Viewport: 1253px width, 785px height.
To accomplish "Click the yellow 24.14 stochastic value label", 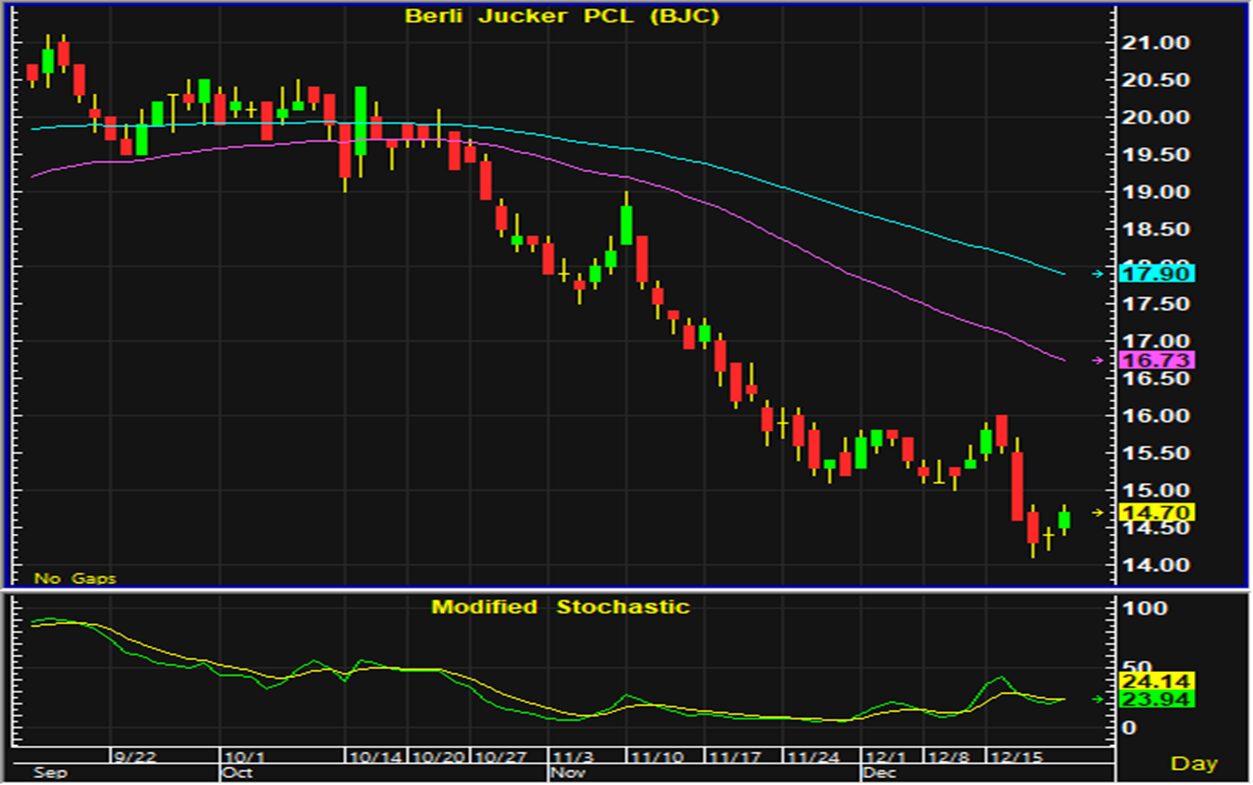I will click(x=1158, y=682).
